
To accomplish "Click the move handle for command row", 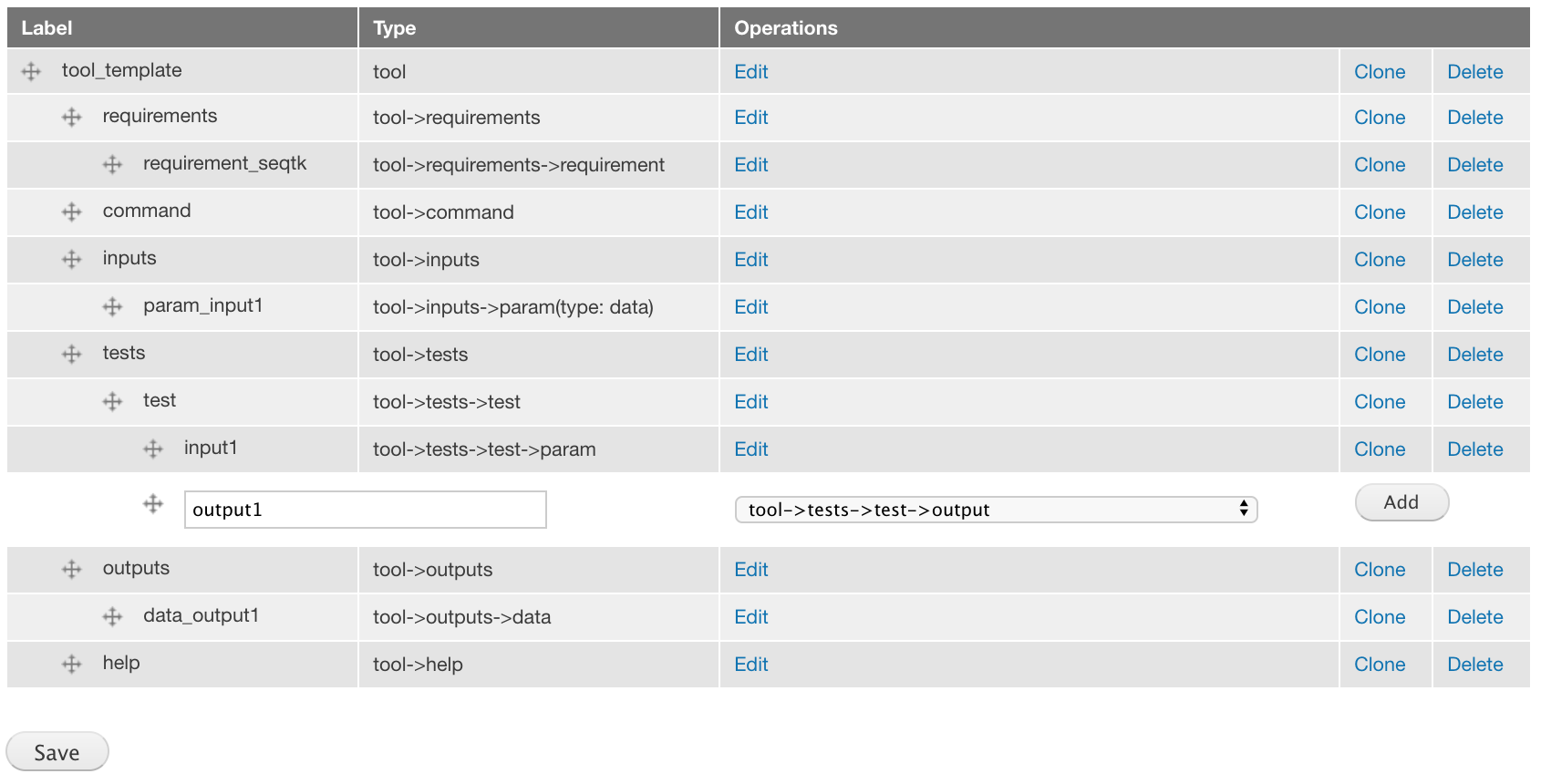I will [x=72, y=211].
